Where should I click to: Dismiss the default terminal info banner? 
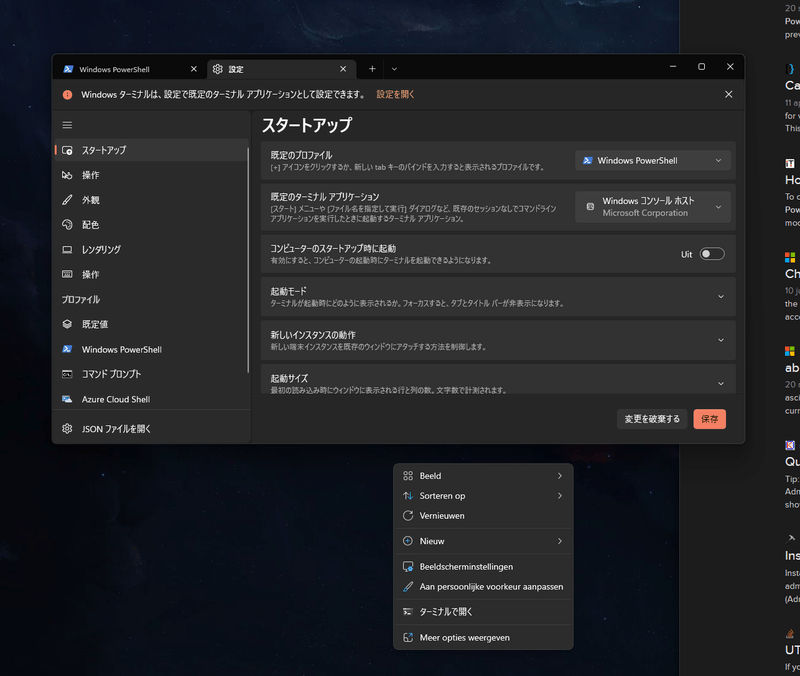(x=729, y=94)
